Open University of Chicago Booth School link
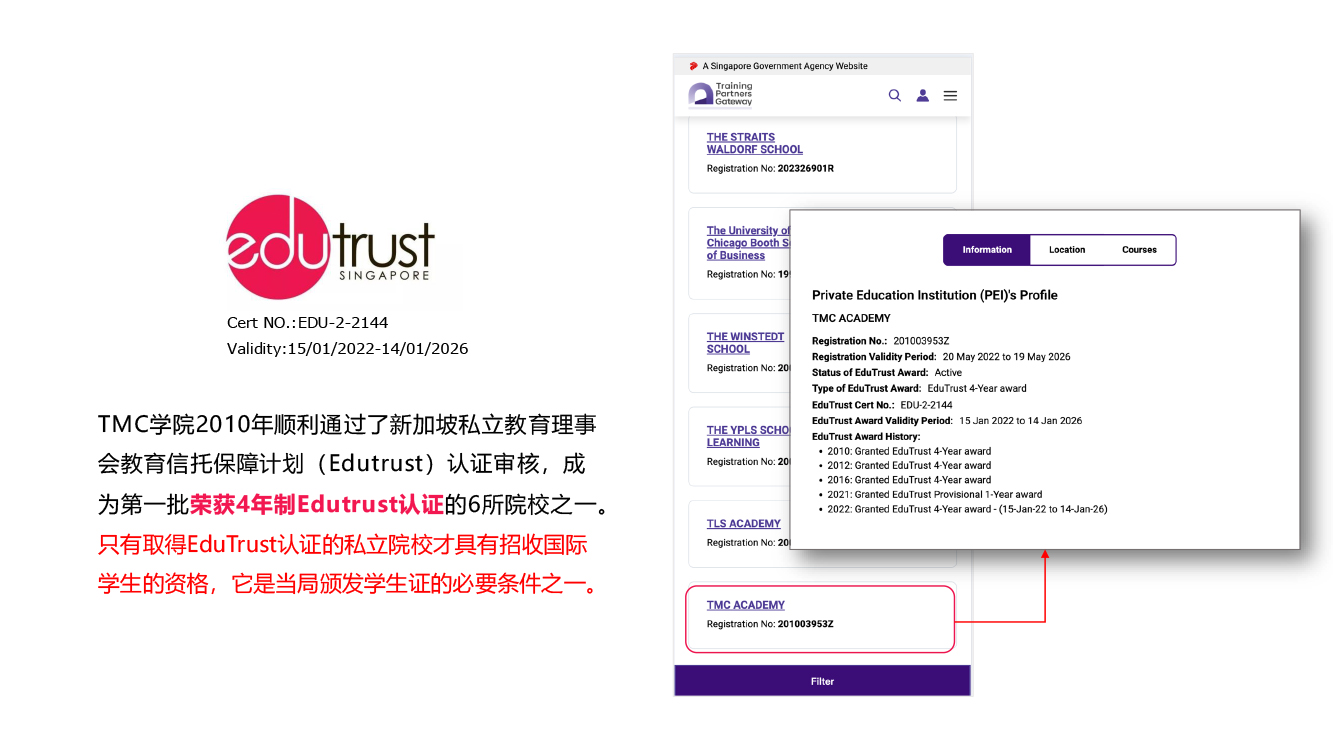The height and width of the screenshot is (750, 1333). click(749, 243)
